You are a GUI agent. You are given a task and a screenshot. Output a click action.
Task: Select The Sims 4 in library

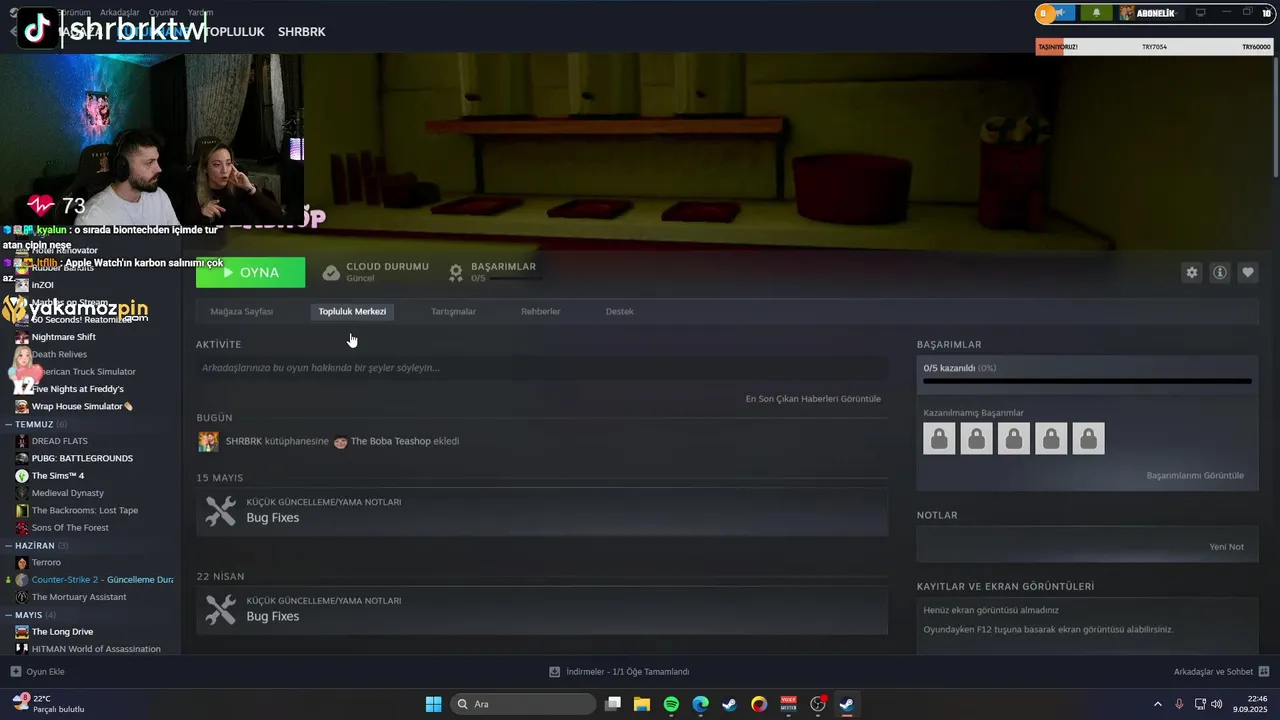pyautogui.click(x=58, y=476)
